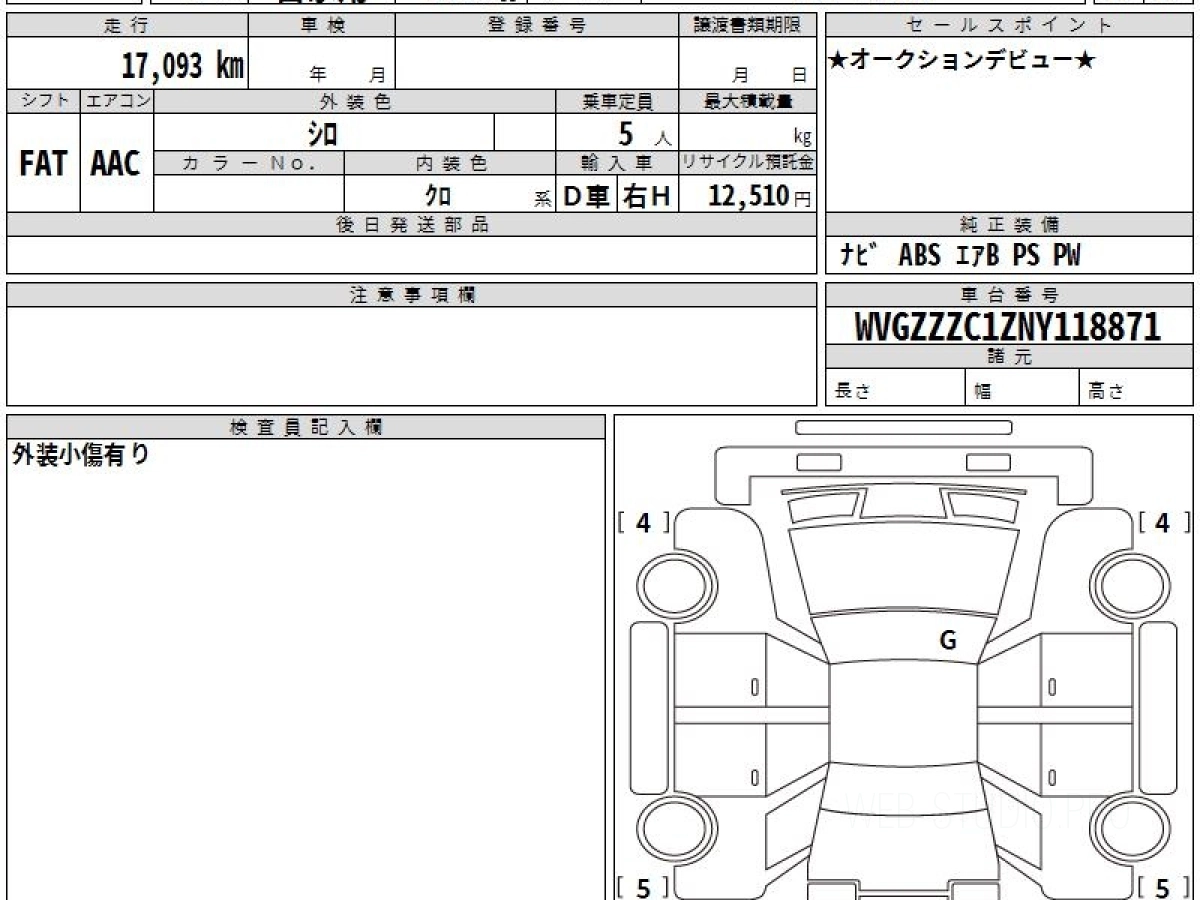Select the 注意事項欄 header bar
Screen dimensions: 1200x900
coord(411,295)
